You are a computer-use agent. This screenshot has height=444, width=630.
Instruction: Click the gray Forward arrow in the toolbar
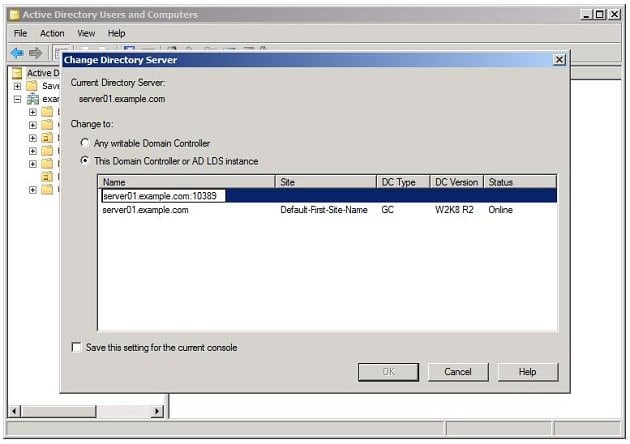35,53
